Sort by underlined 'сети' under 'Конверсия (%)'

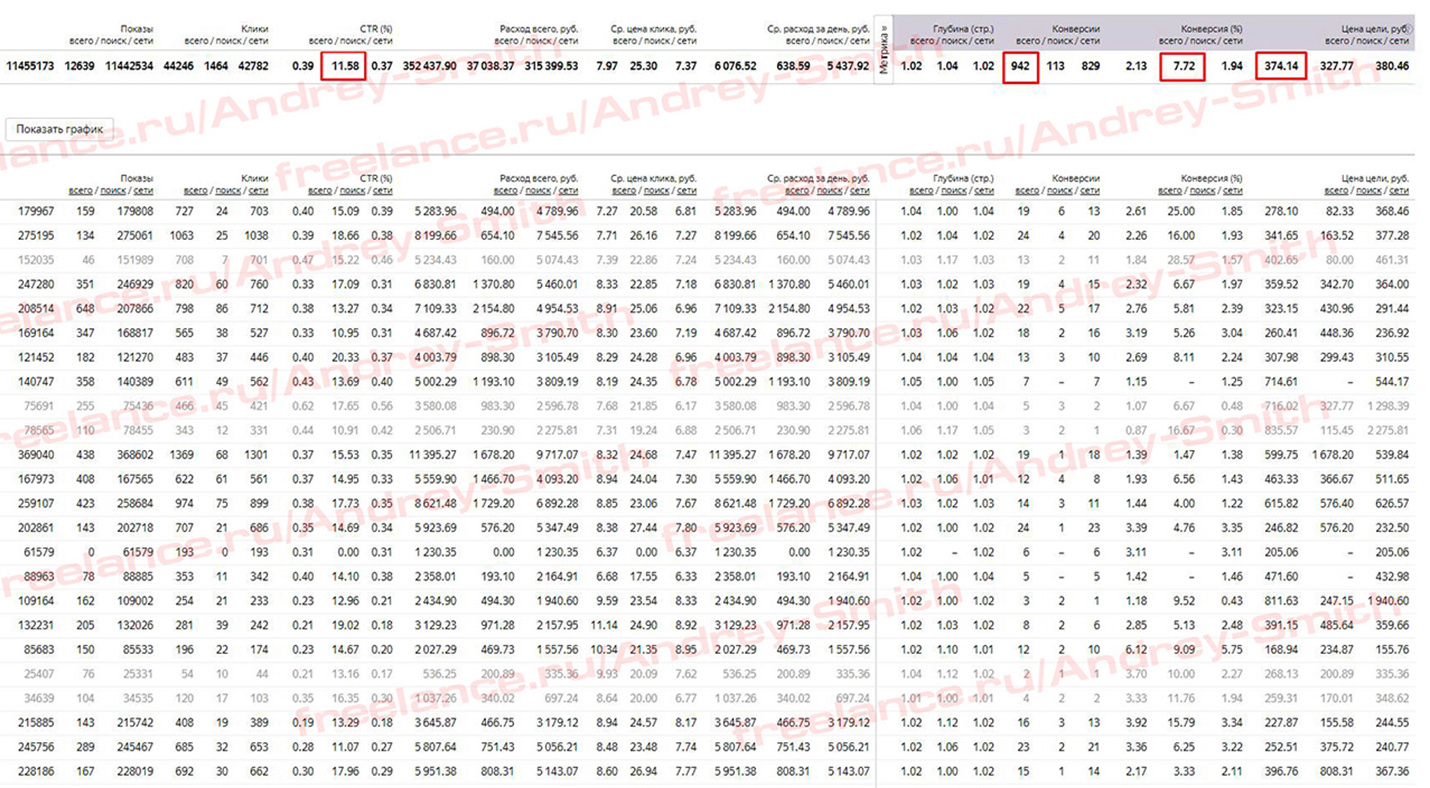(1232, 190)
